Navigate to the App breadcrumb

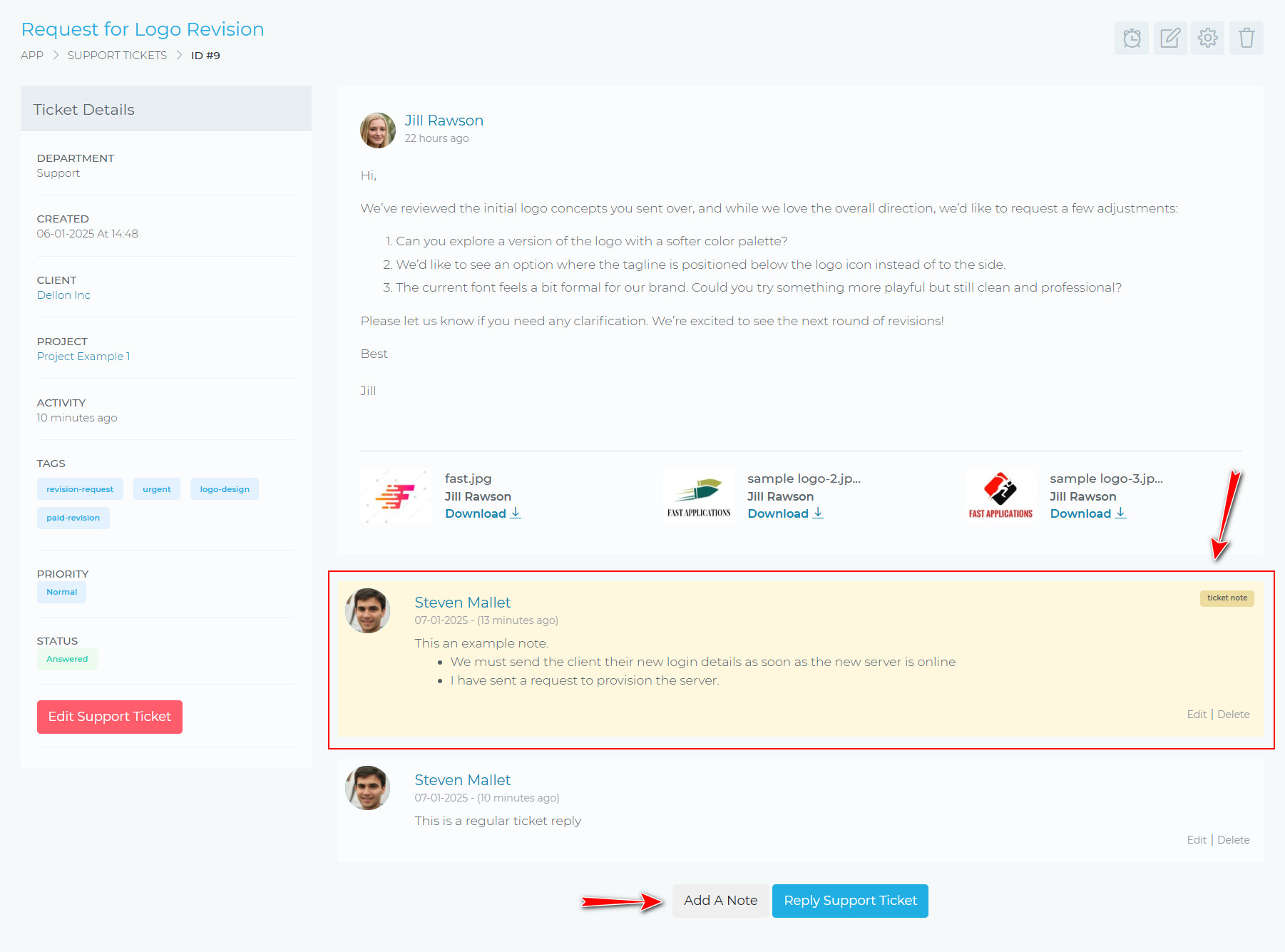(32, 56)
